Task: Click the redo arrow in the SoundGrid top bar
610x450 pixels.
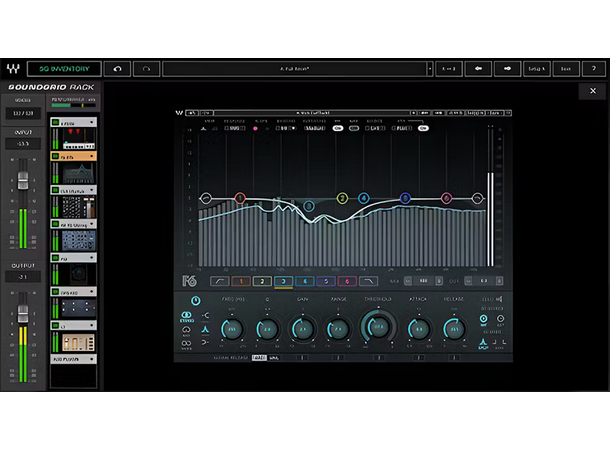Action: (146, 69)
